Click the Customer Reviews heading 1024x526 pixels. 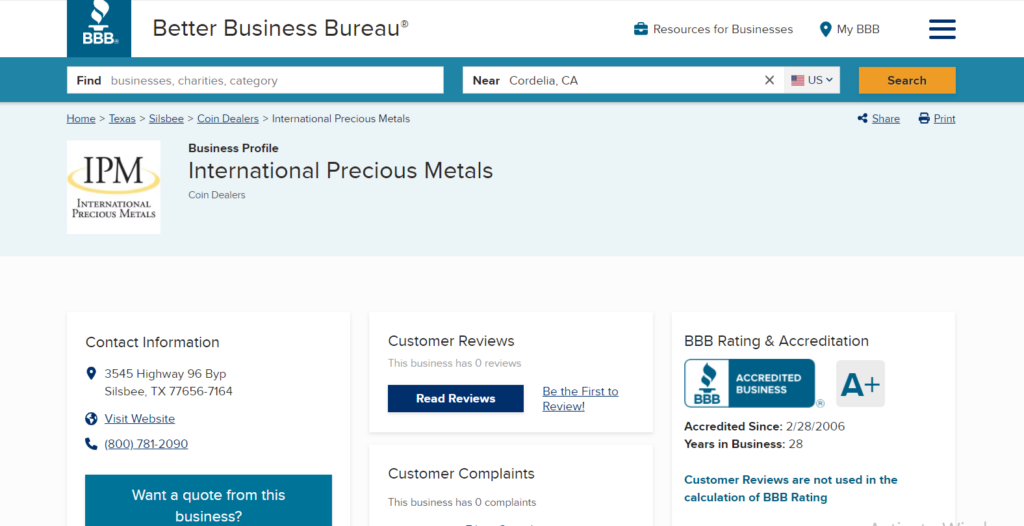451,341
